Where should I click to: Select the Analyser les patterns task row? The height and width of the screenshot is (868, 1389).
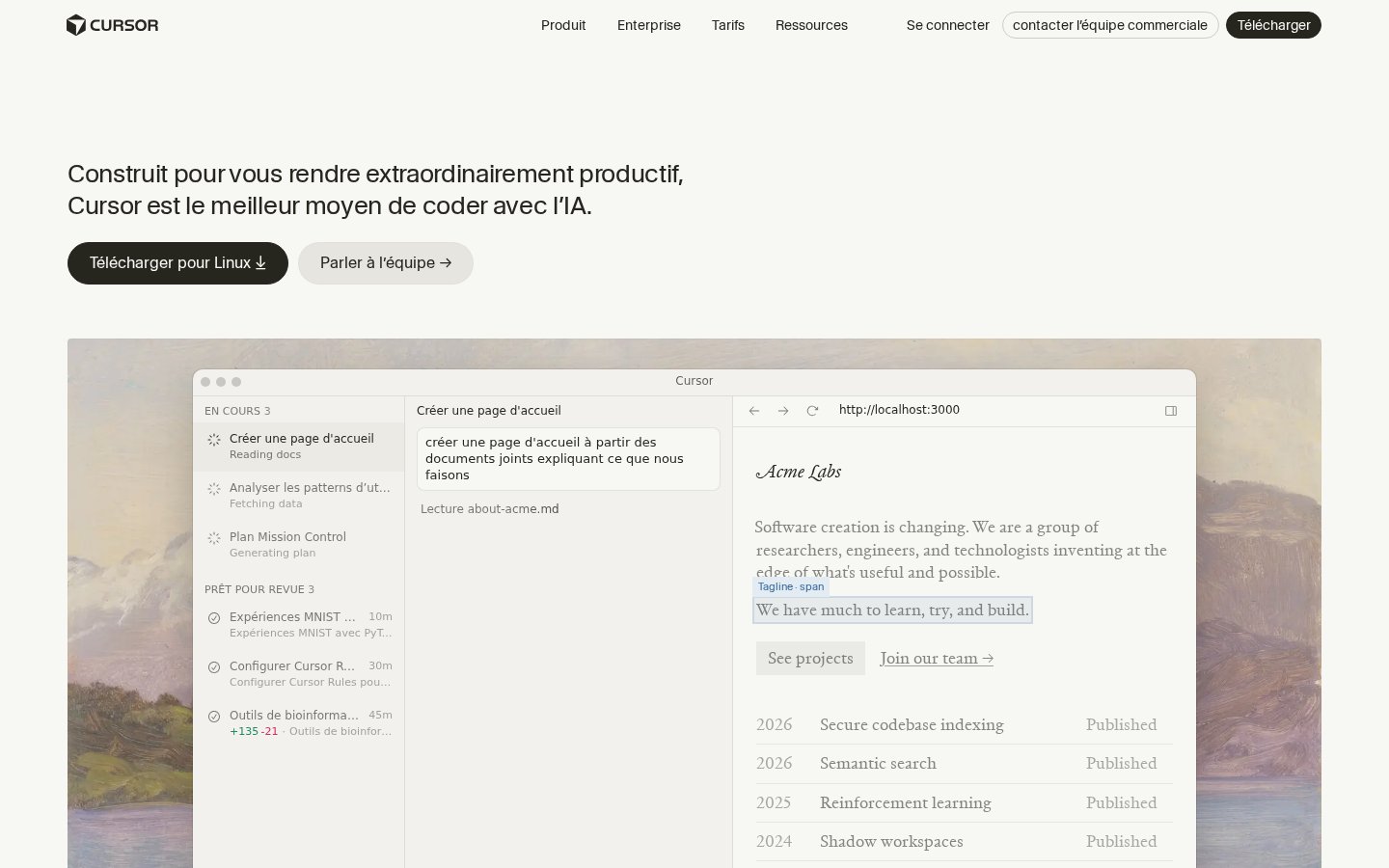tap(299, 496)
